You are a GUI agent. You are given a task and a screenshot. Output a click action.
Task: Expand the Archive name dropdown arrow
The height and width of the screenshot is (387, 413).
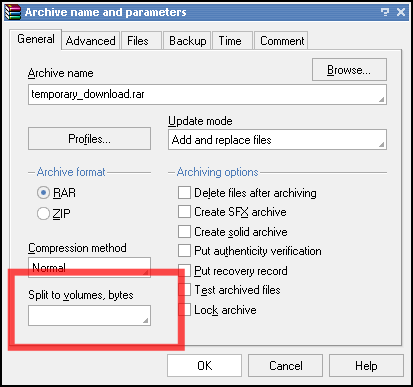[381, 99]
